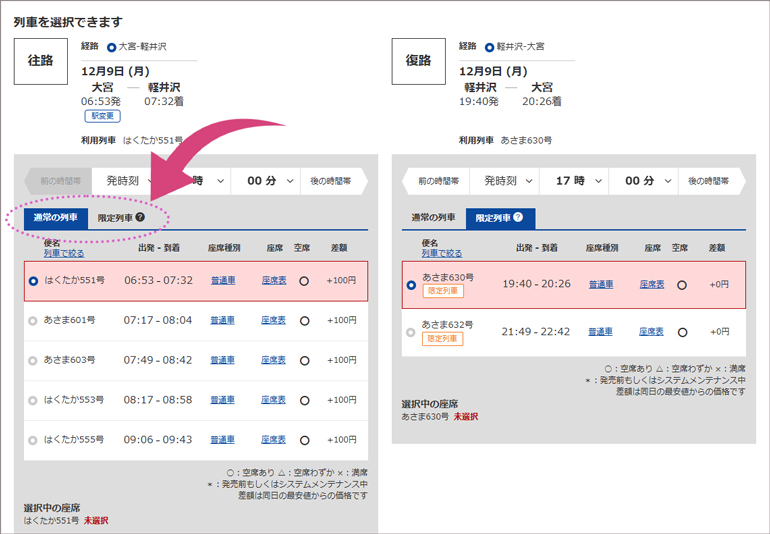
Task: Open 座席表 link for あさま632号
Action: 651,332
